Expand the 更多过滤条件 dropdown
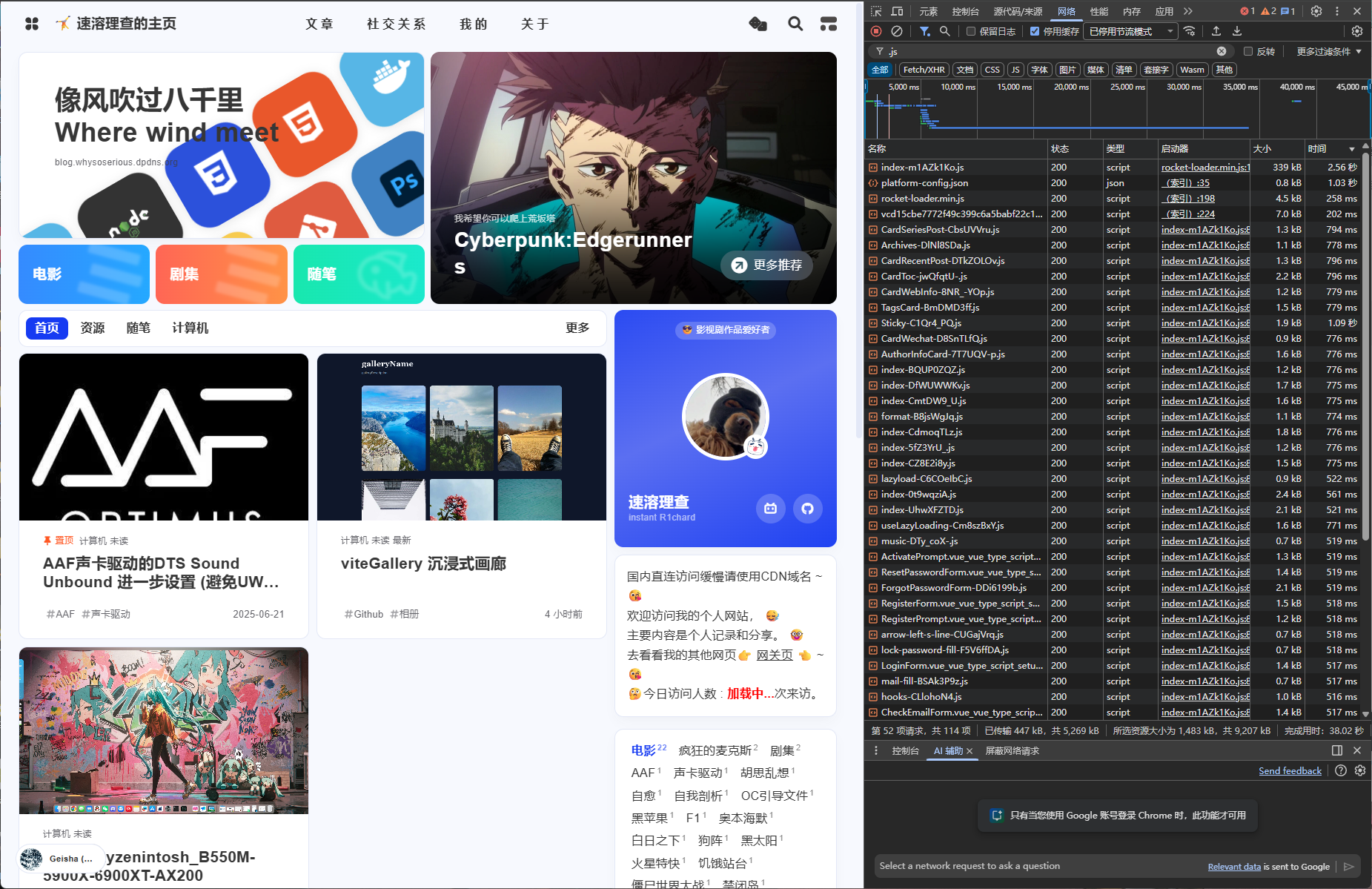This screenshot has width=1372, height=889. [1329, 51]
